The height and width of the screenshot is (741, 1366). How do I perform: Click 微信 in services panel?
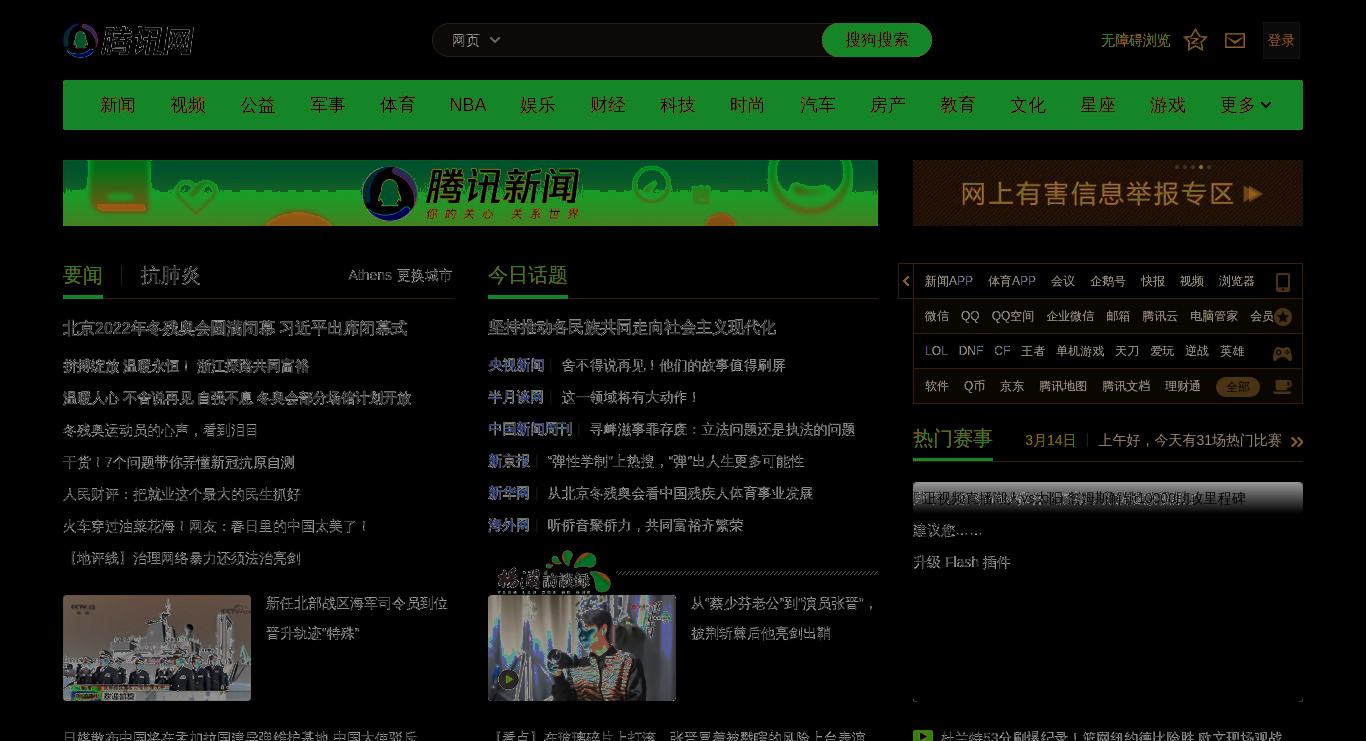click(x=937, y=316)
